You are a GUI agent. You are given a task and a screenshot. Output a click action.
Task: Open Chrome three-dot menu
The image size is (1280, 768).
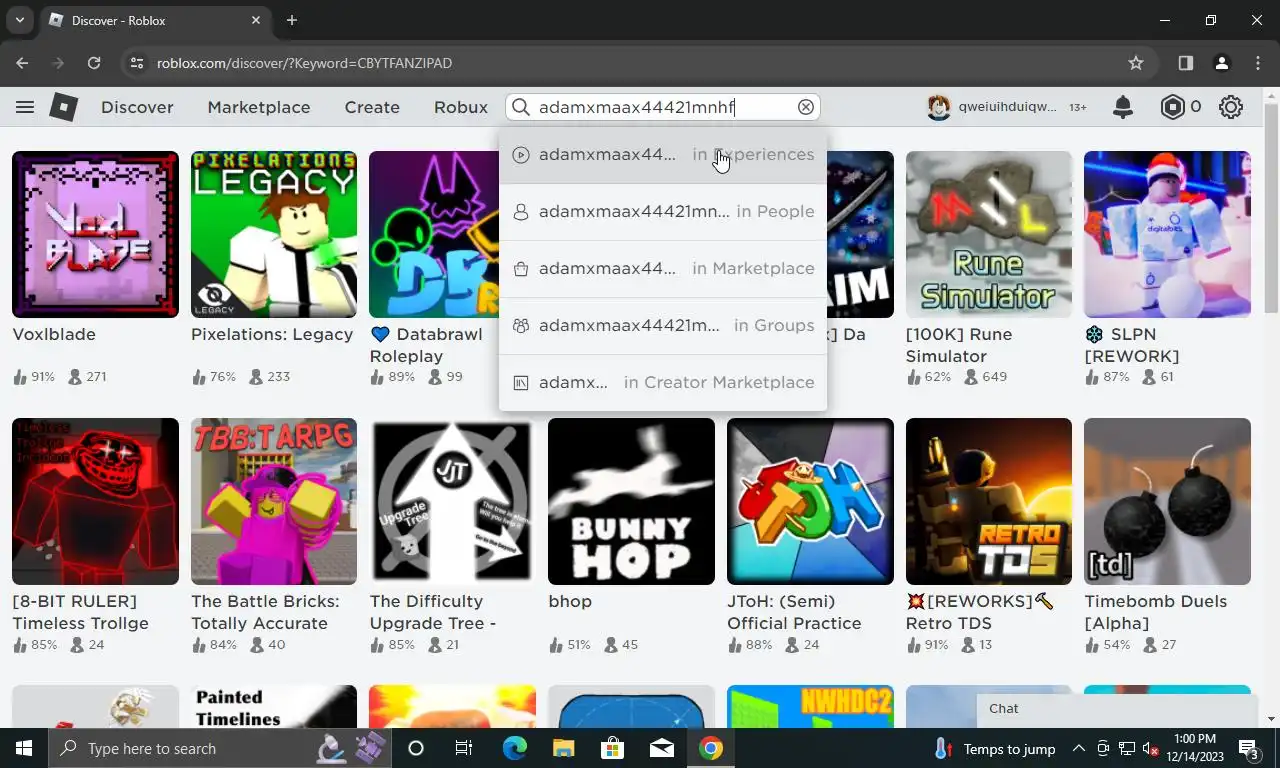point(1258,63)
